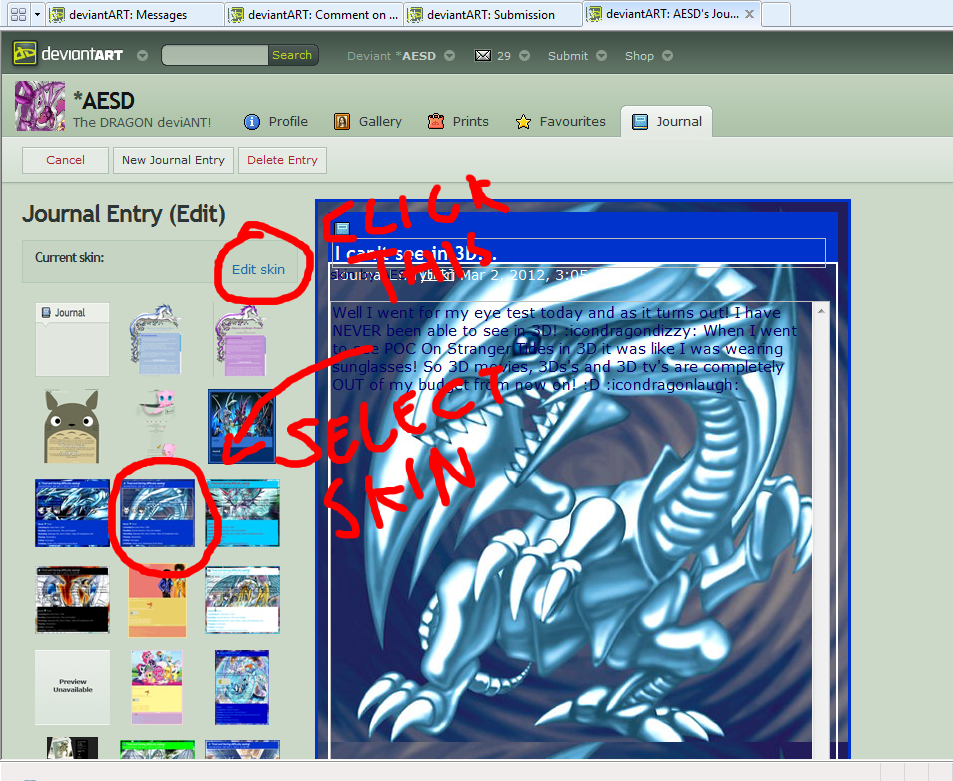Click the journal icon above entry title
The image size is (953, 781).
(343, 229)
